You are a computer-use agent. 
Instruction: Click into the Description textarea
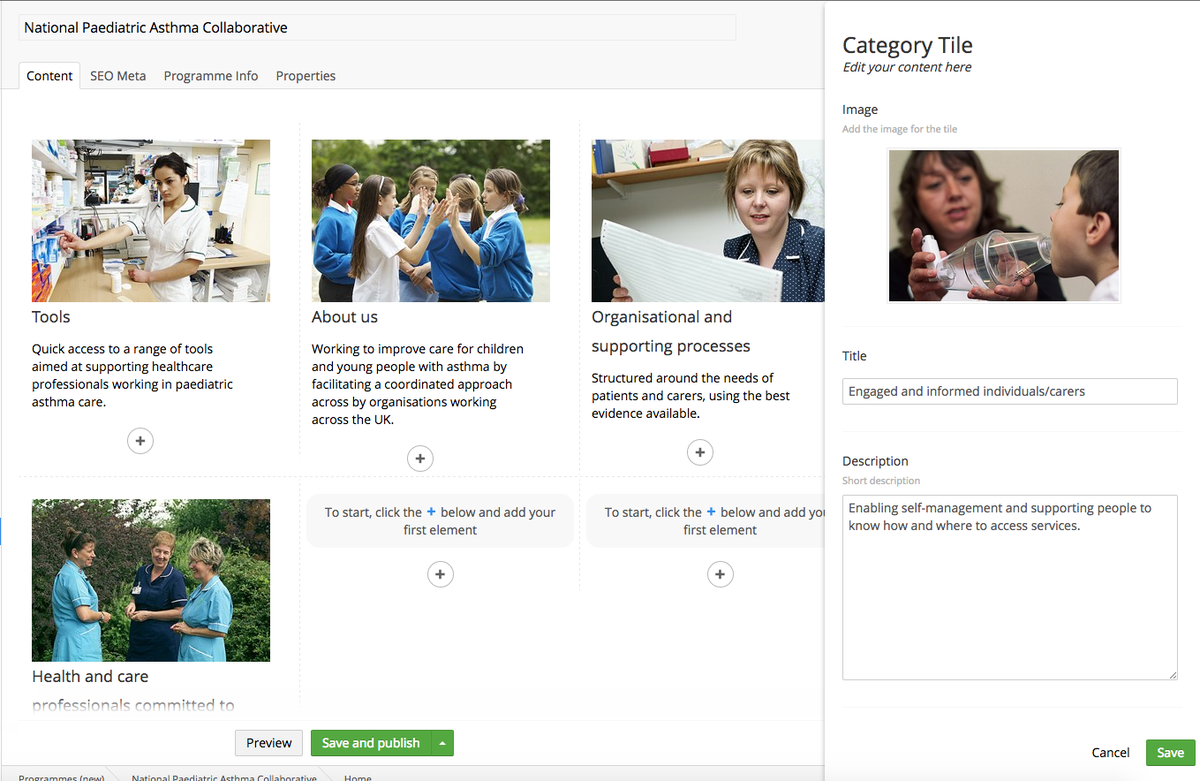(x=1010, y=587)
